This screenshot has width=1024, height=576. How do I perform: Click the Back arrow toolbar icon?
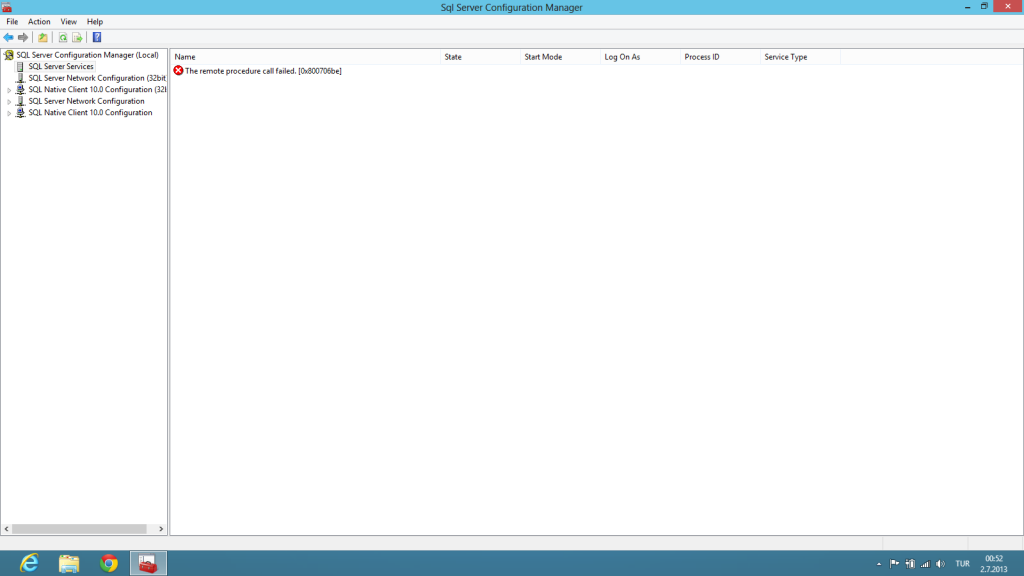(x=8, y=37)
